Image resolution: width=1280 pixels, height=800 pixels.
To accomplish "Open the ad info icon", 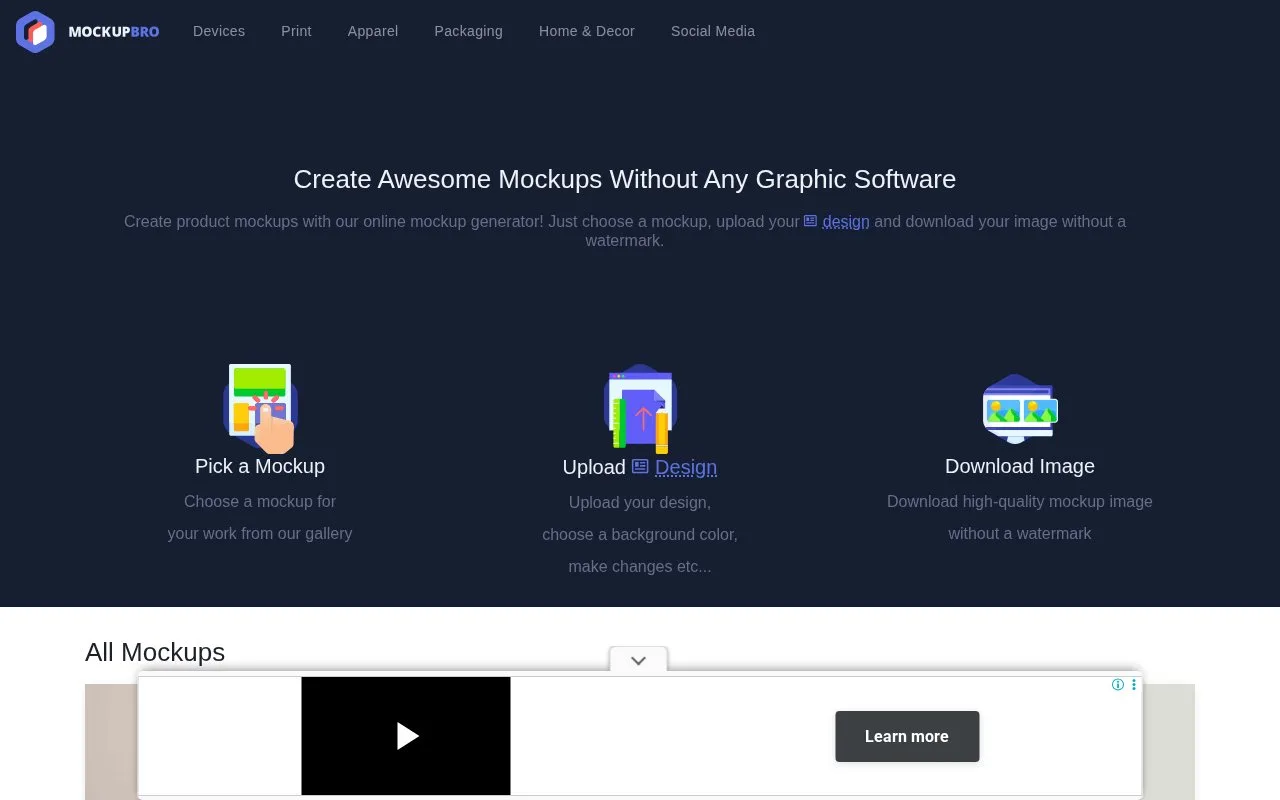I will [1118, 685].
